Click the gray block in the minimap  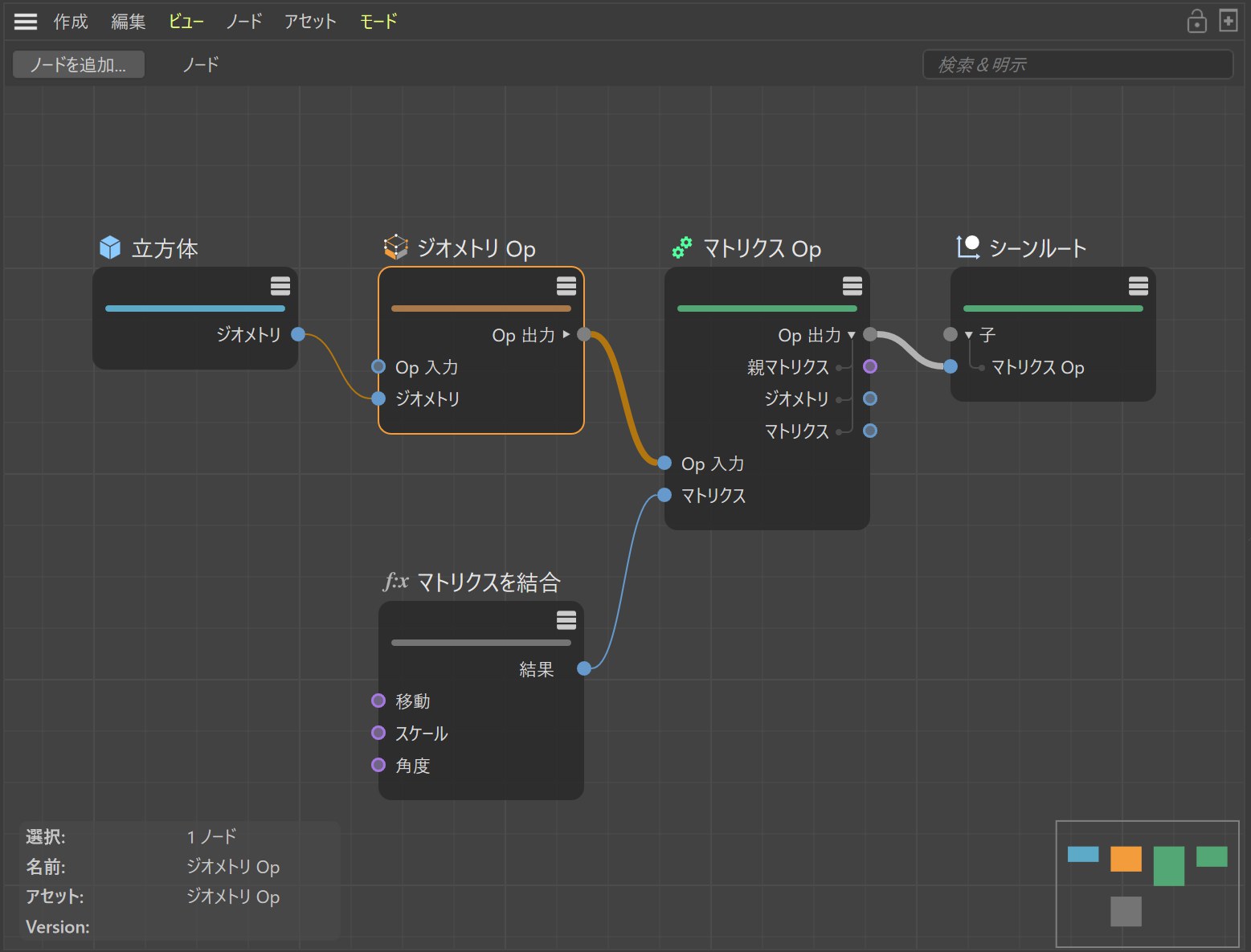point(1126,911)
